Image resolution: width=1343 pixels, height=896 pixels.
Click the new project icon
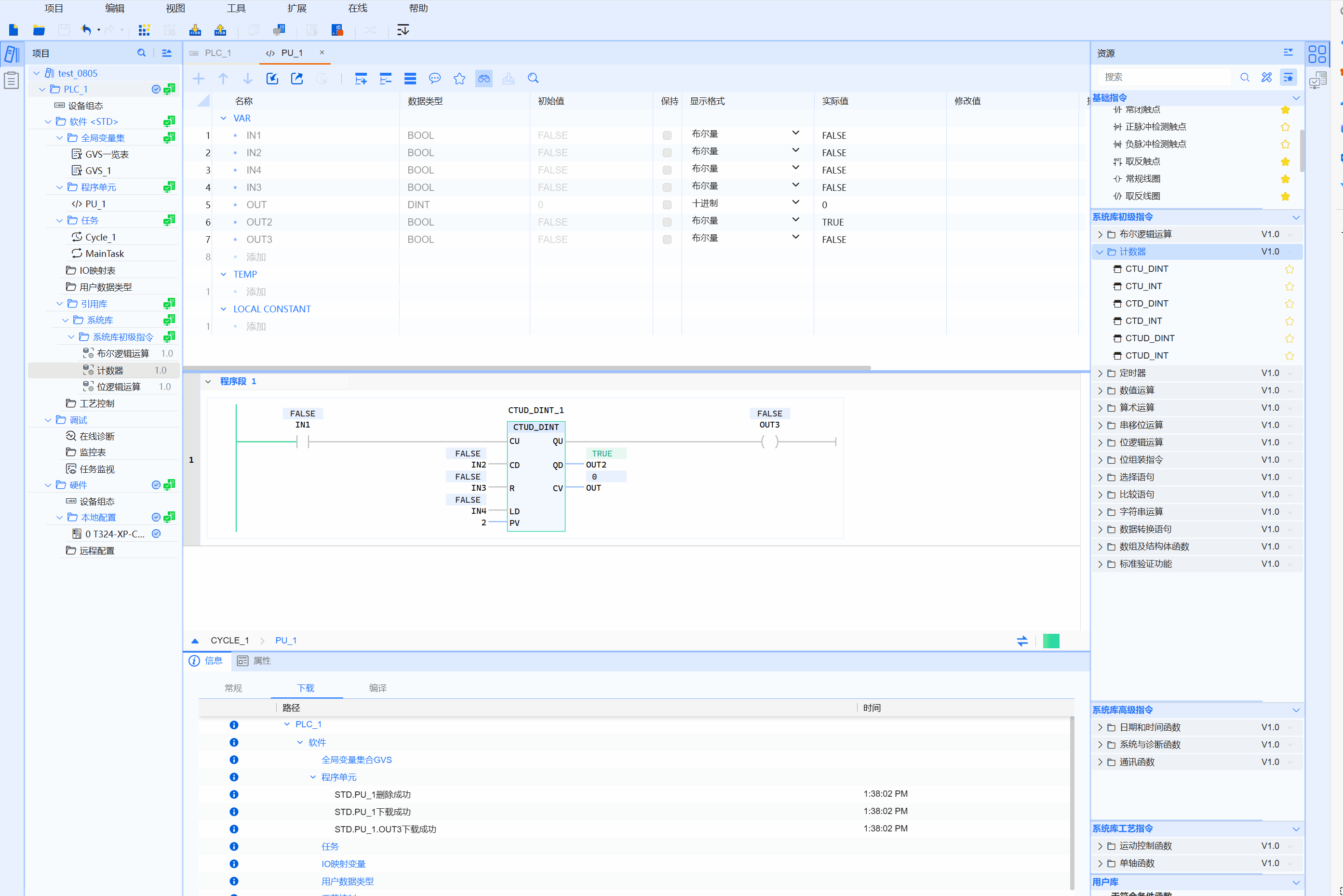[13, 30]
